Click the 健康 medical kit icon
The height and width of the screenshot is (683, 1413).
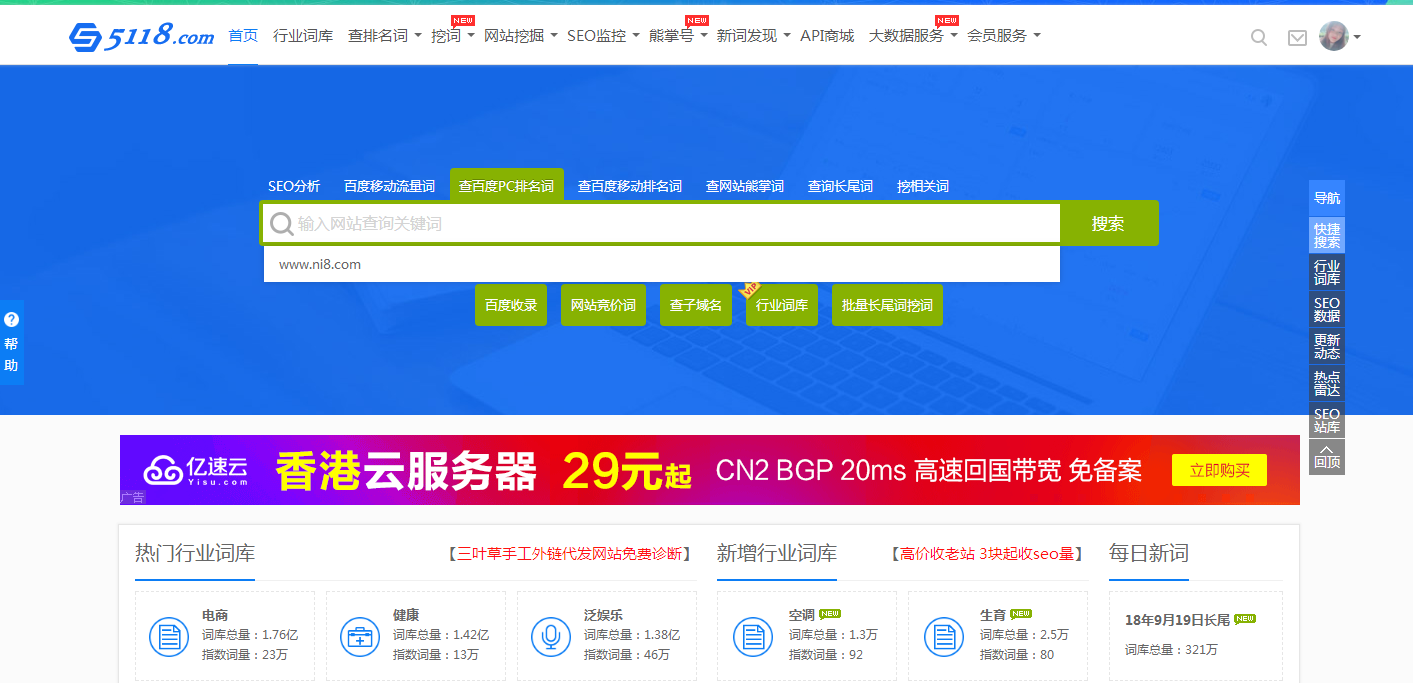pos(359,636)
